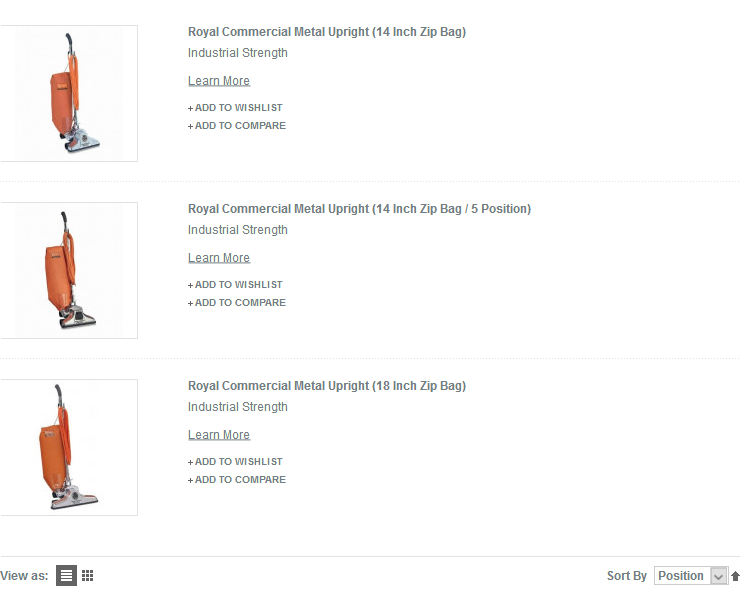Image resolution: width=740 pixels, height=592 pixels.
Task: Add 18 Inch vacuum to compare
Action: [237, 480]
